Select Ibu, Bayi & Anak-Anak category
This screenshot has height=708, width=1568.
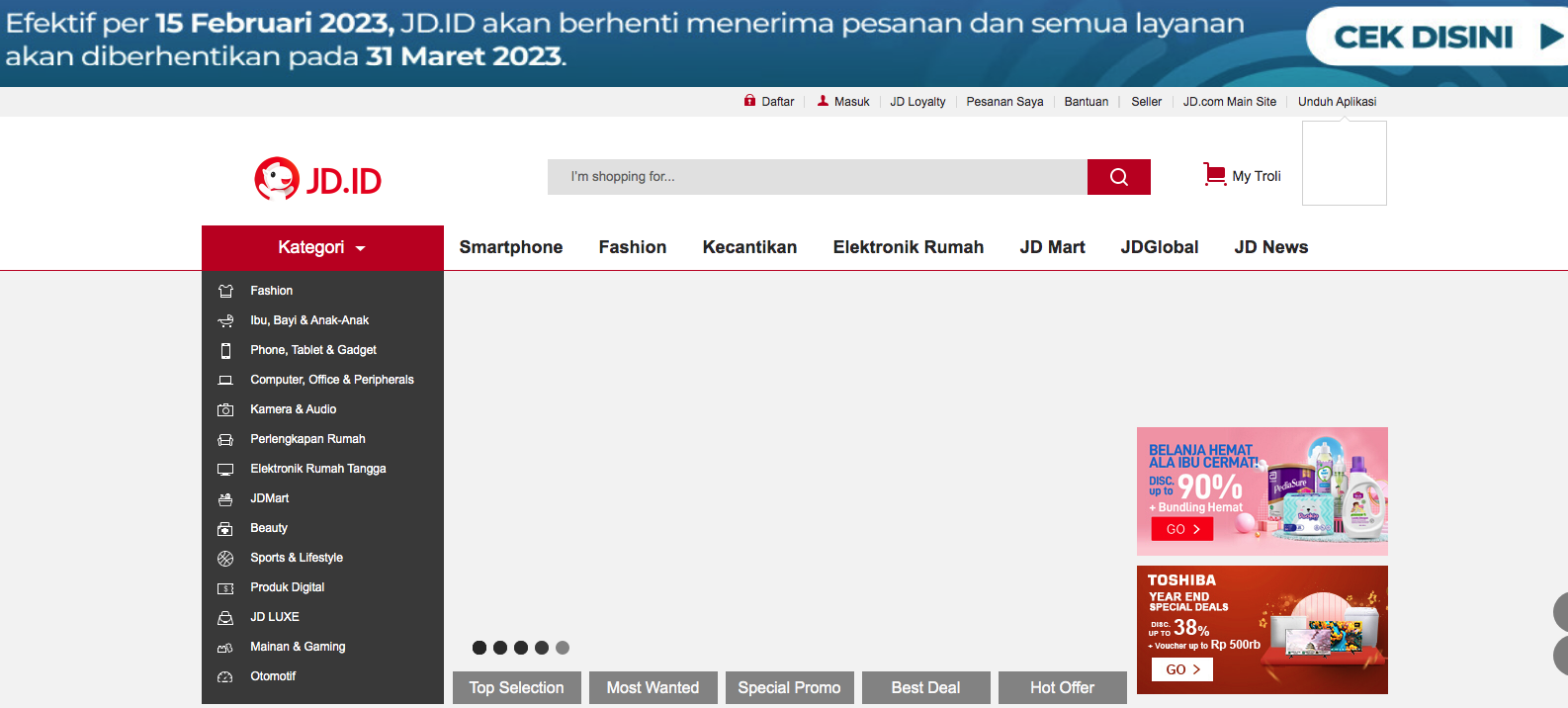click(x=309, y=320)
